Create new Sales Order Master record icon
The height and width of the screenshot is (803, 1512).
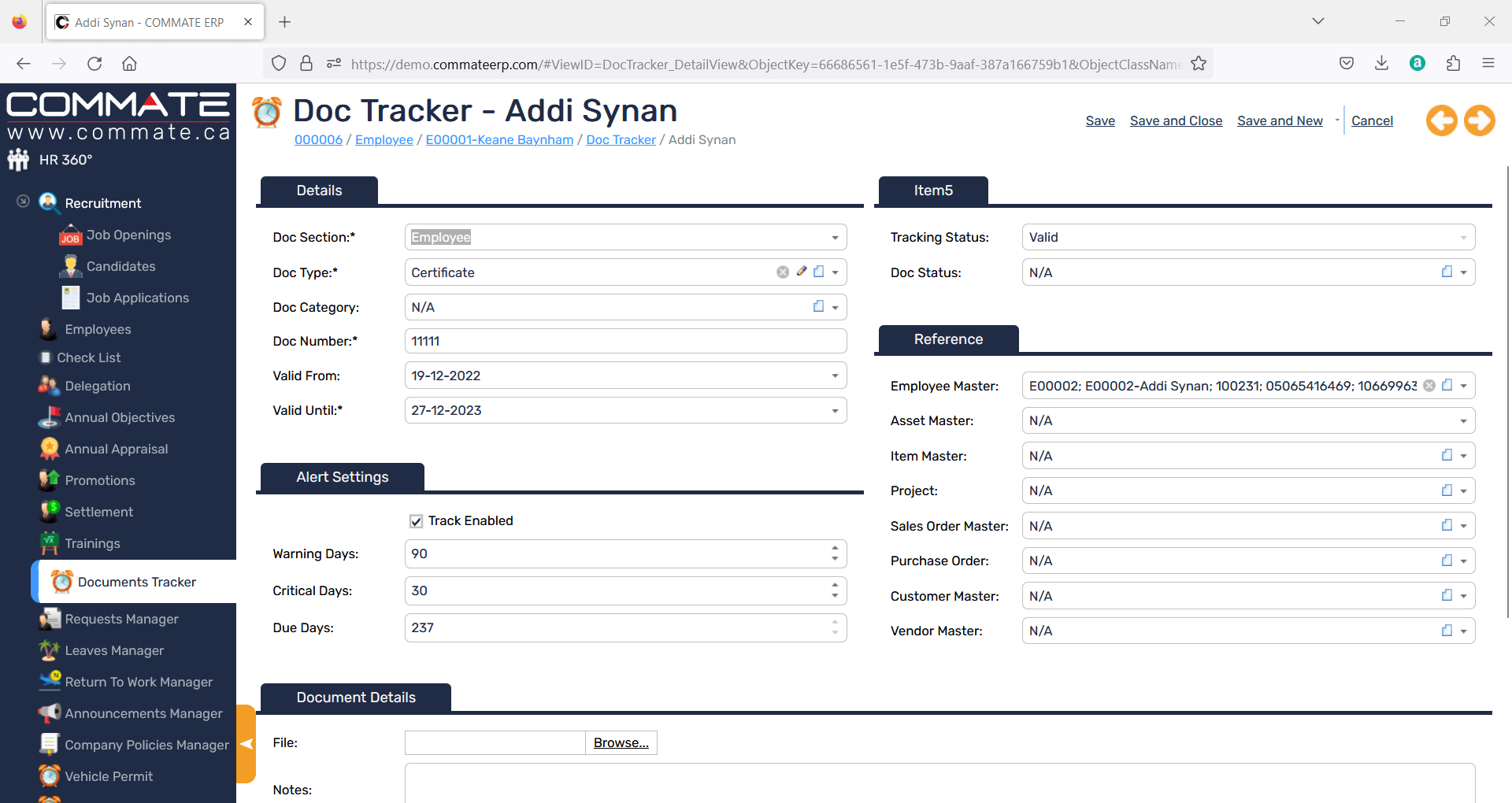[x=1447, y=525]
